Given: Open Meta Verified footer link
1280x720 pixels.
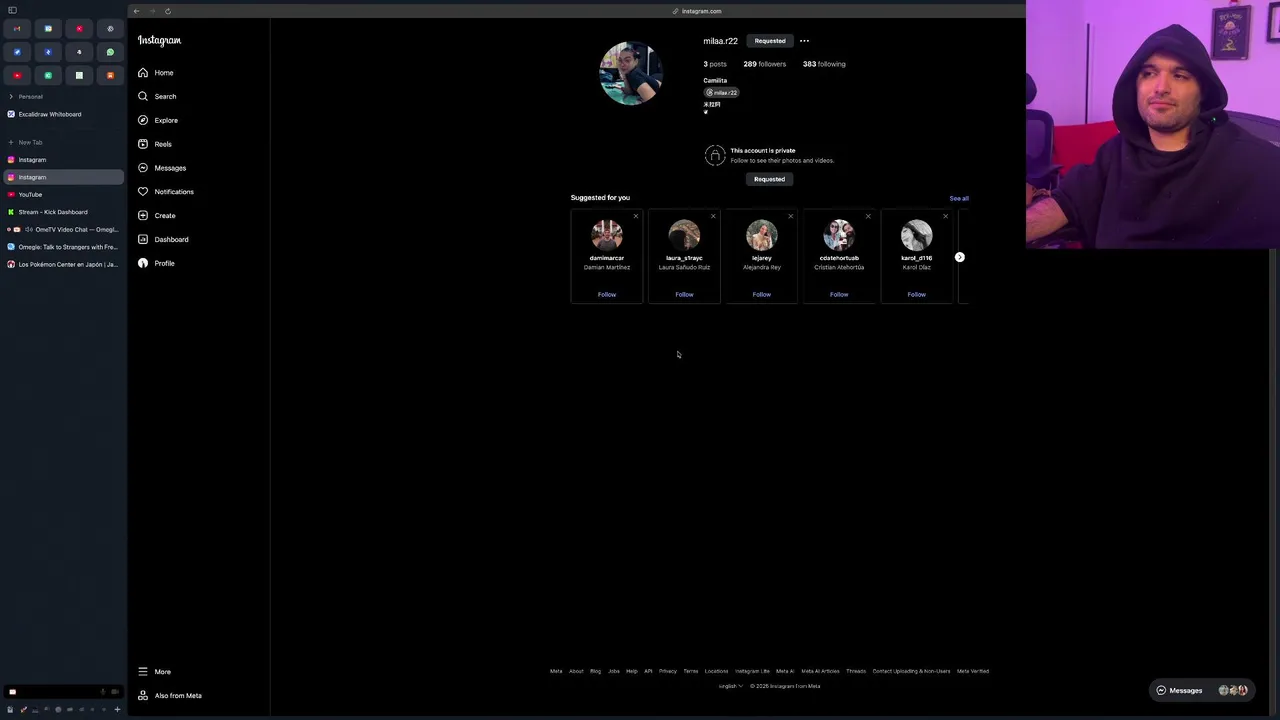Looking at the screenshot, I should click(973, 672).
